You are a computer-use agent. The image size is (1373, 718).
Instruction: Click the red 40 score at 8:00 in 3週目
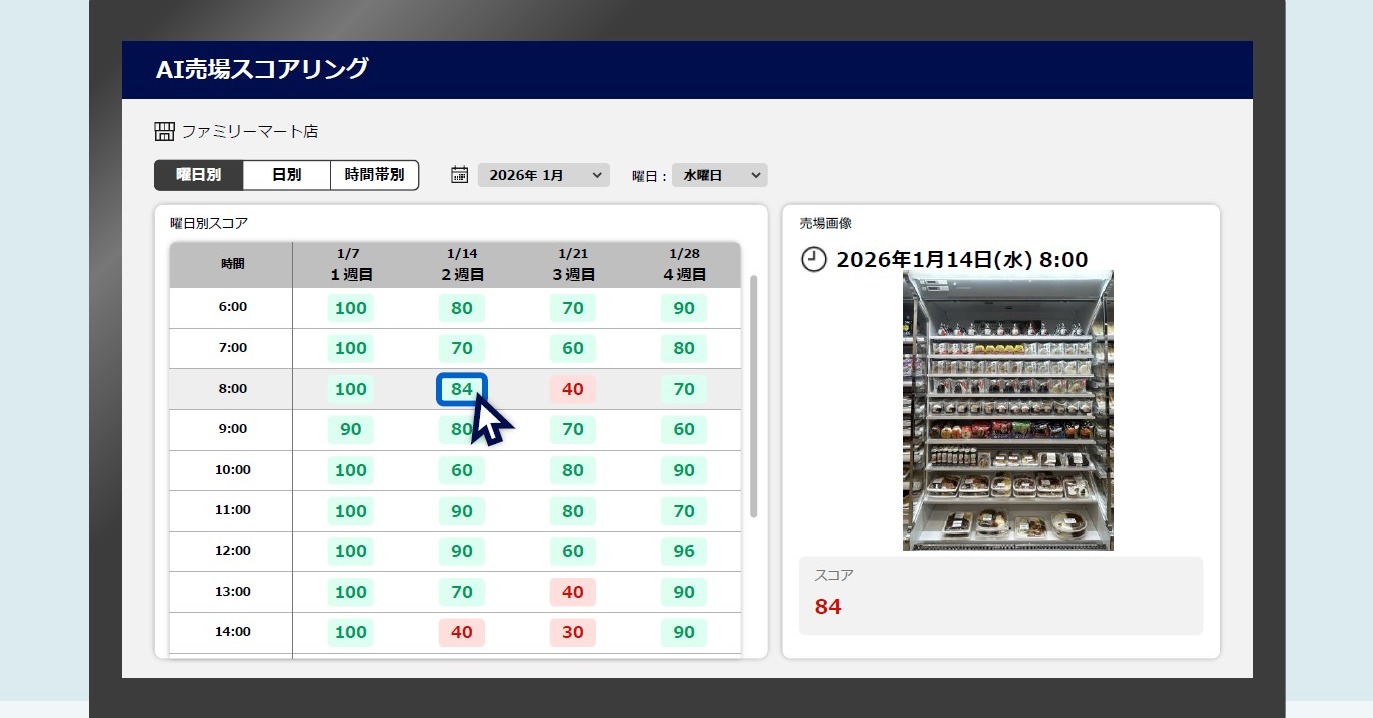[x=572, y=389]
